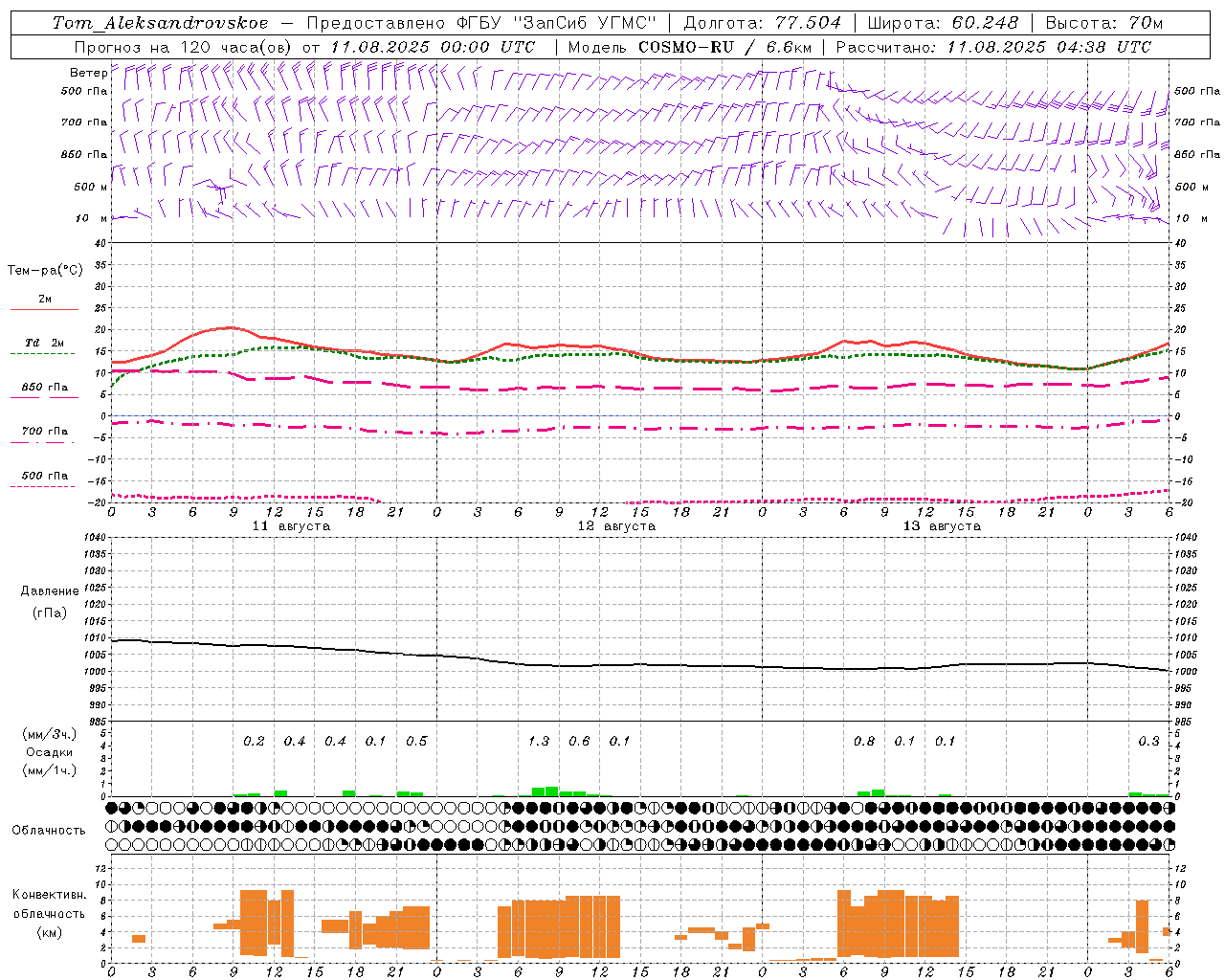Click the Модель COSMO-RU / 6.6км label

[690, 47]
